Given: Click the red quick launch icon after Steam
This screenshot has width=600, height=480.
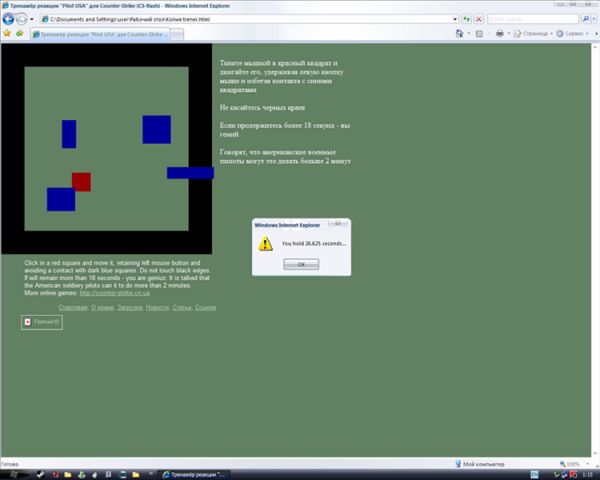Looking at the screenshot, I should point(55,475).
